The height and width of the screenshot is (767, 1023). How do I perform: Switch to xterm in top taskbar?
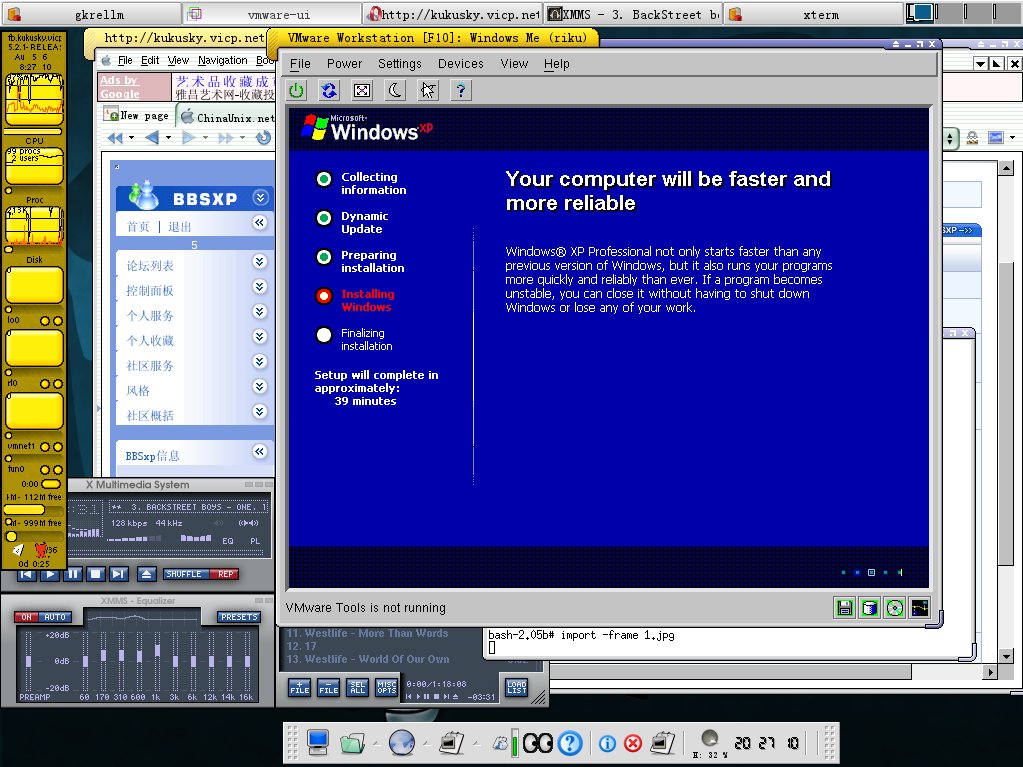[x=814, y=14]
